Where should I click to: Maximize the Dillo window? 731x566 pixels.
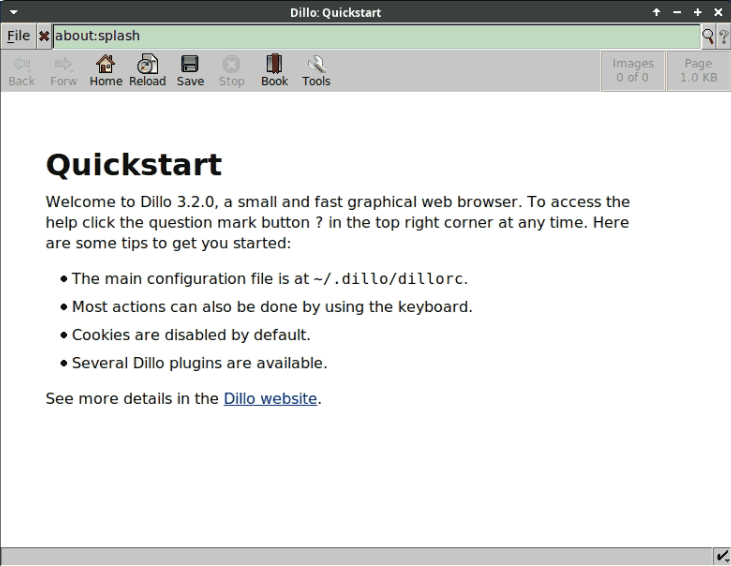tap(697, 12)
